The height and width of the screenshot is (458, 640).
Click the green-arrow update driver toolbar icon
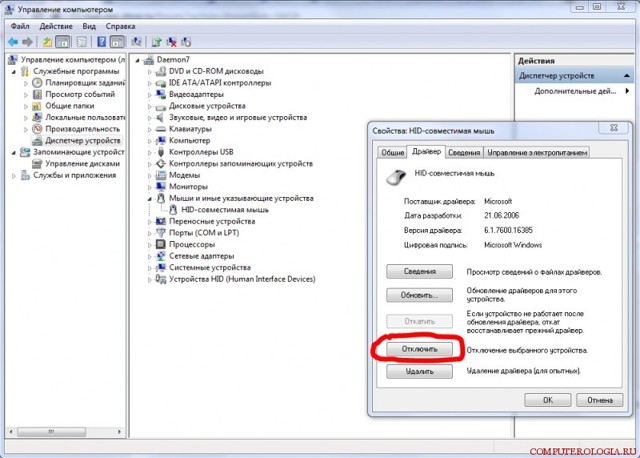tap(156, 42)
